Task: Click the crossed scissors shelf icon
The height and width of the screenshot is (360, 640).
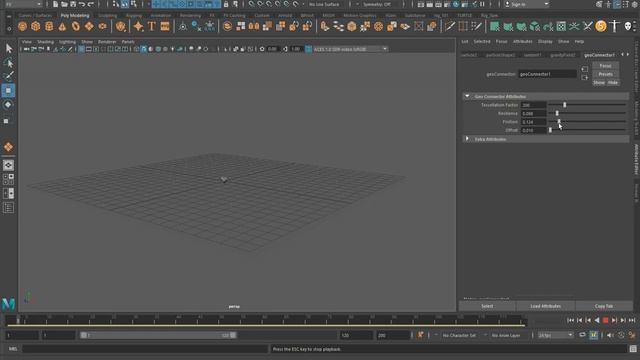Action: tap(587, 27)
